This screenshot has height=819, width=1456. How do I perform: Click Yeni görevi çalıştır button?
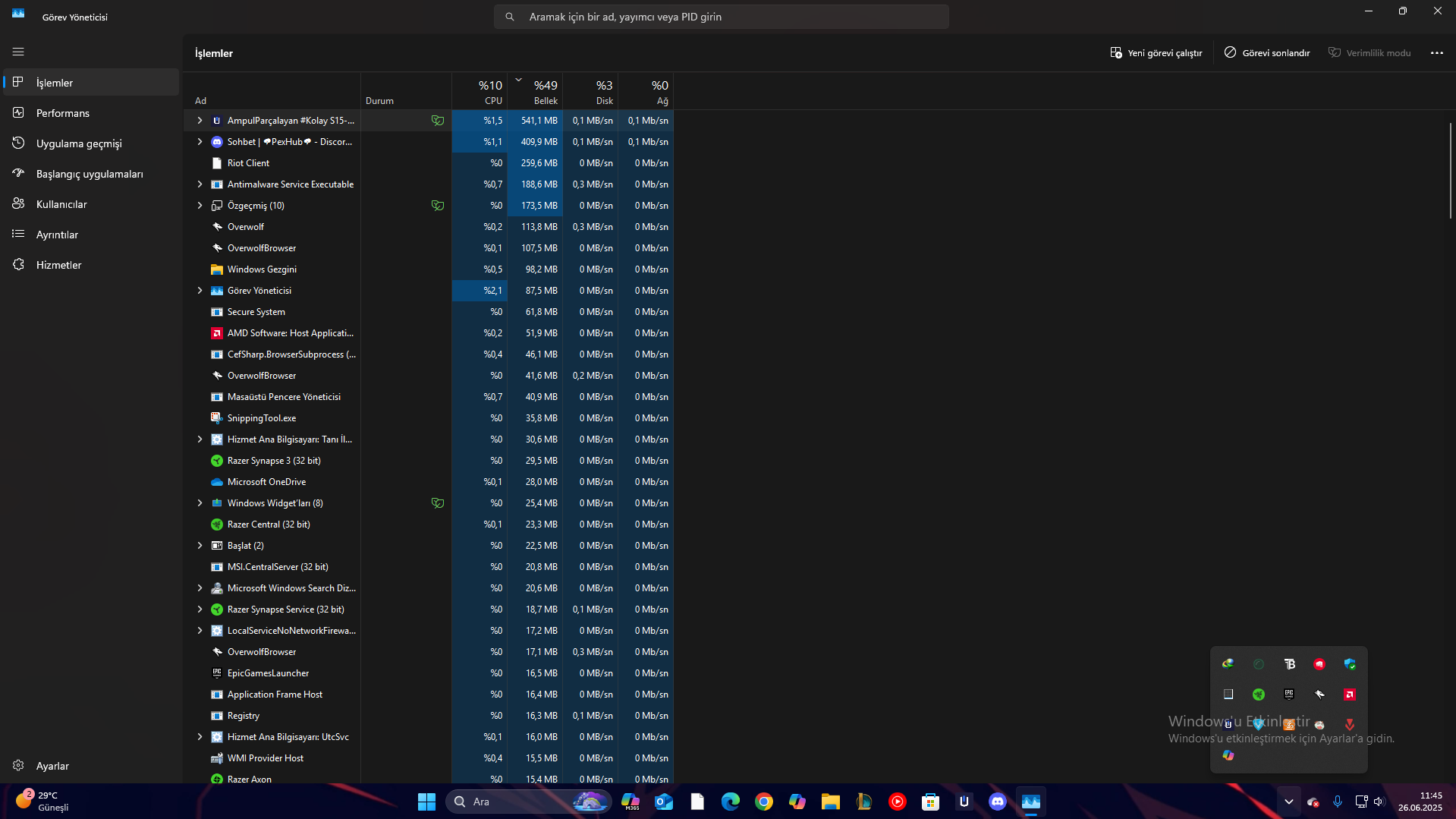[x=1156, y=53]
